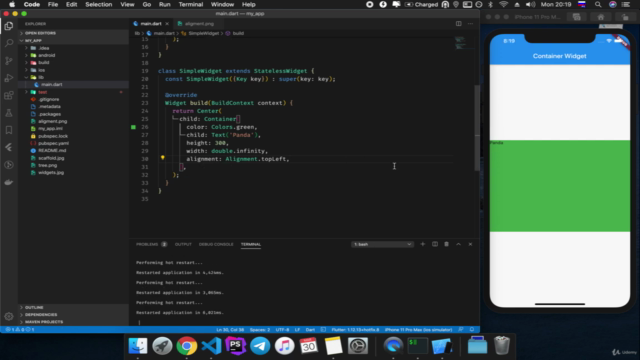Click SimpleWidget in the breadcrumb
640x360 pixels.
(203, 33)
